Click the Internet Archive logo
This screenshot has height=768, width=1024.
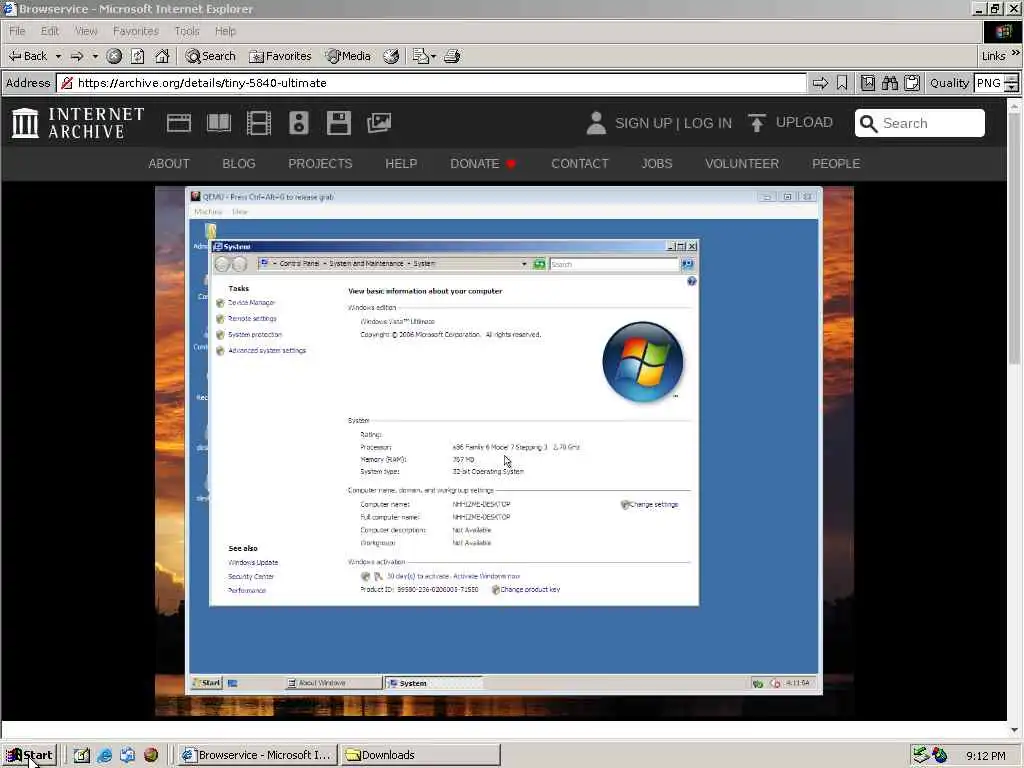(78, 123)
